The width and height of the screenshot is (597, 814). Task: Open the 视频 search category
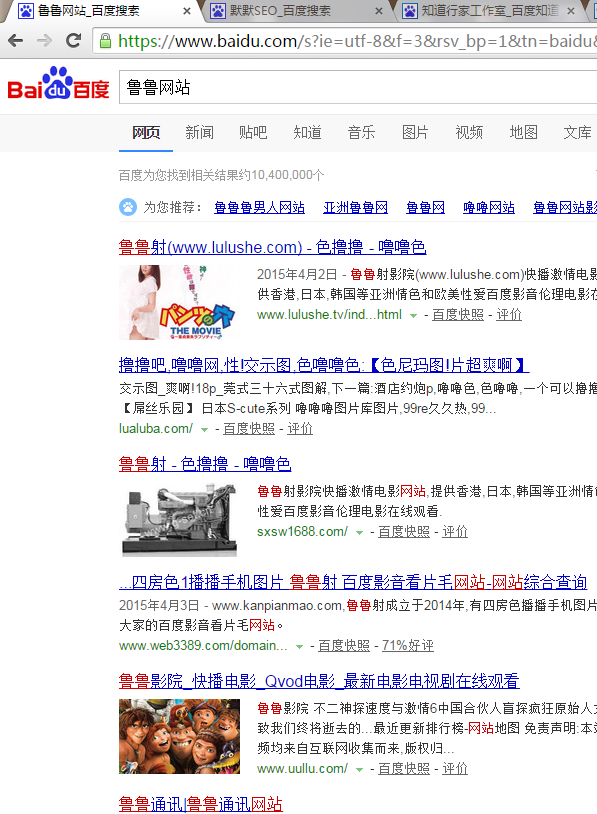click(469, 132)
